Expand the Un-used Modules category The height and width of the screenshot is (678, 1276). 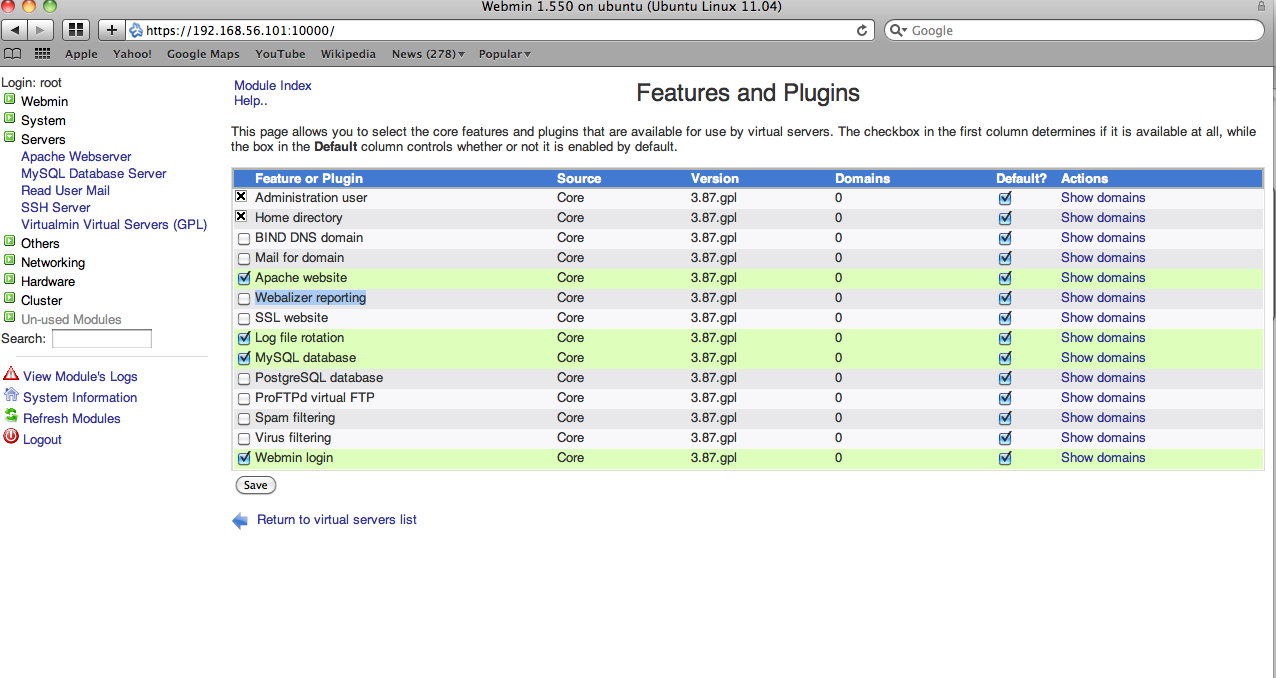9,318
